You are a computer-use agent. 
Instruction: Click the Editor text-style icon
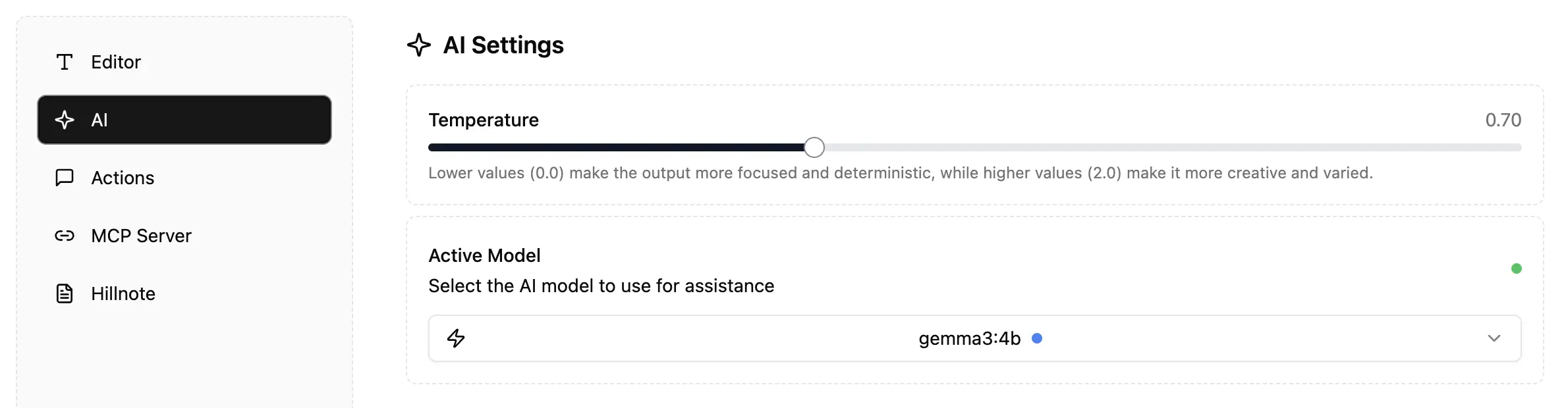(x=65, y=62)
